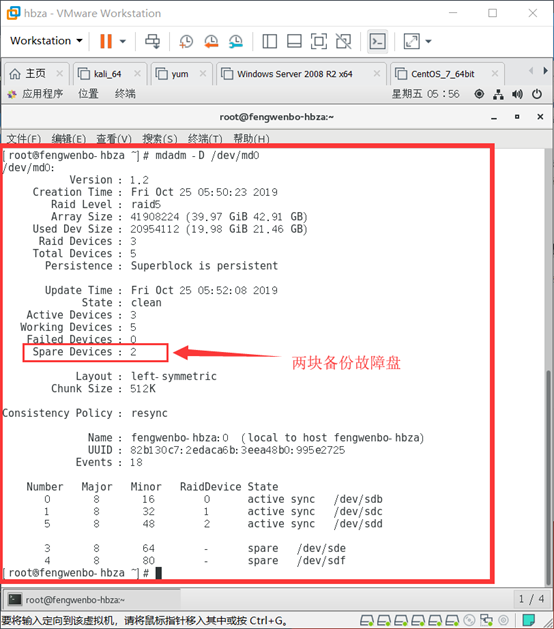The image size is (554, 629).
Task: Close the CentOS_7_64bit tab
Action: pos(495,73)
